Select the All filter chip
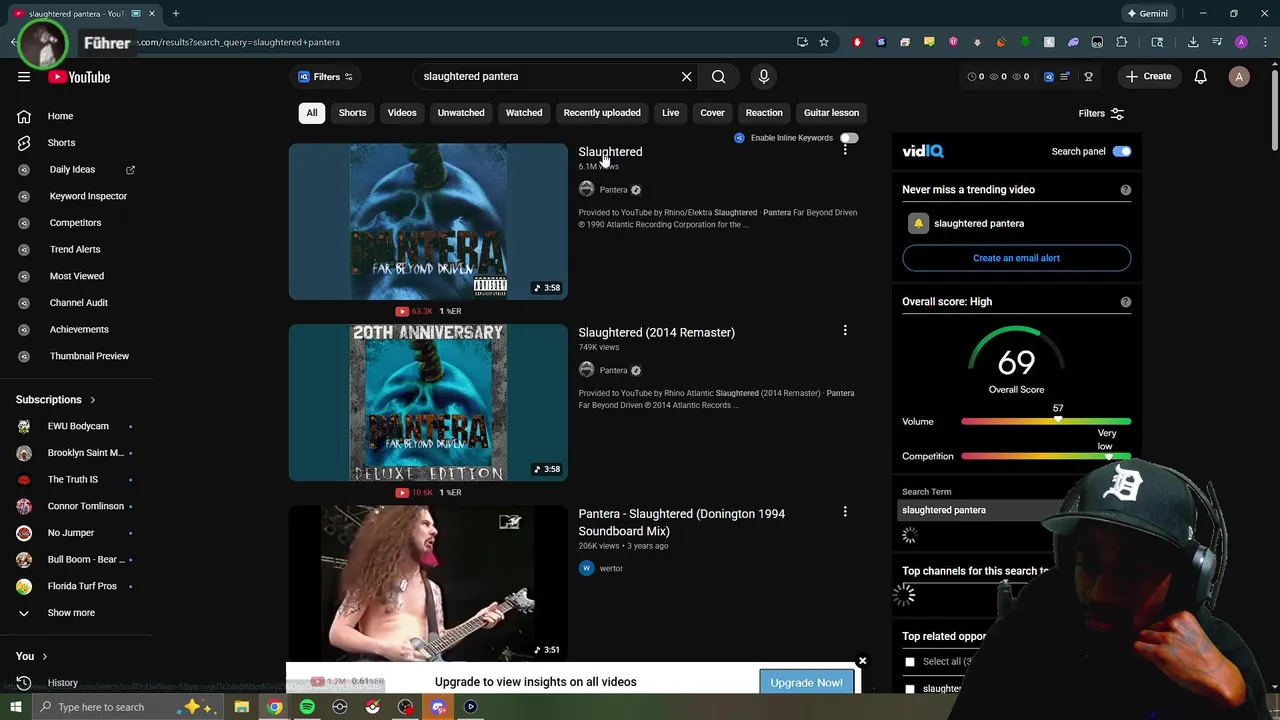 [312, 113]
